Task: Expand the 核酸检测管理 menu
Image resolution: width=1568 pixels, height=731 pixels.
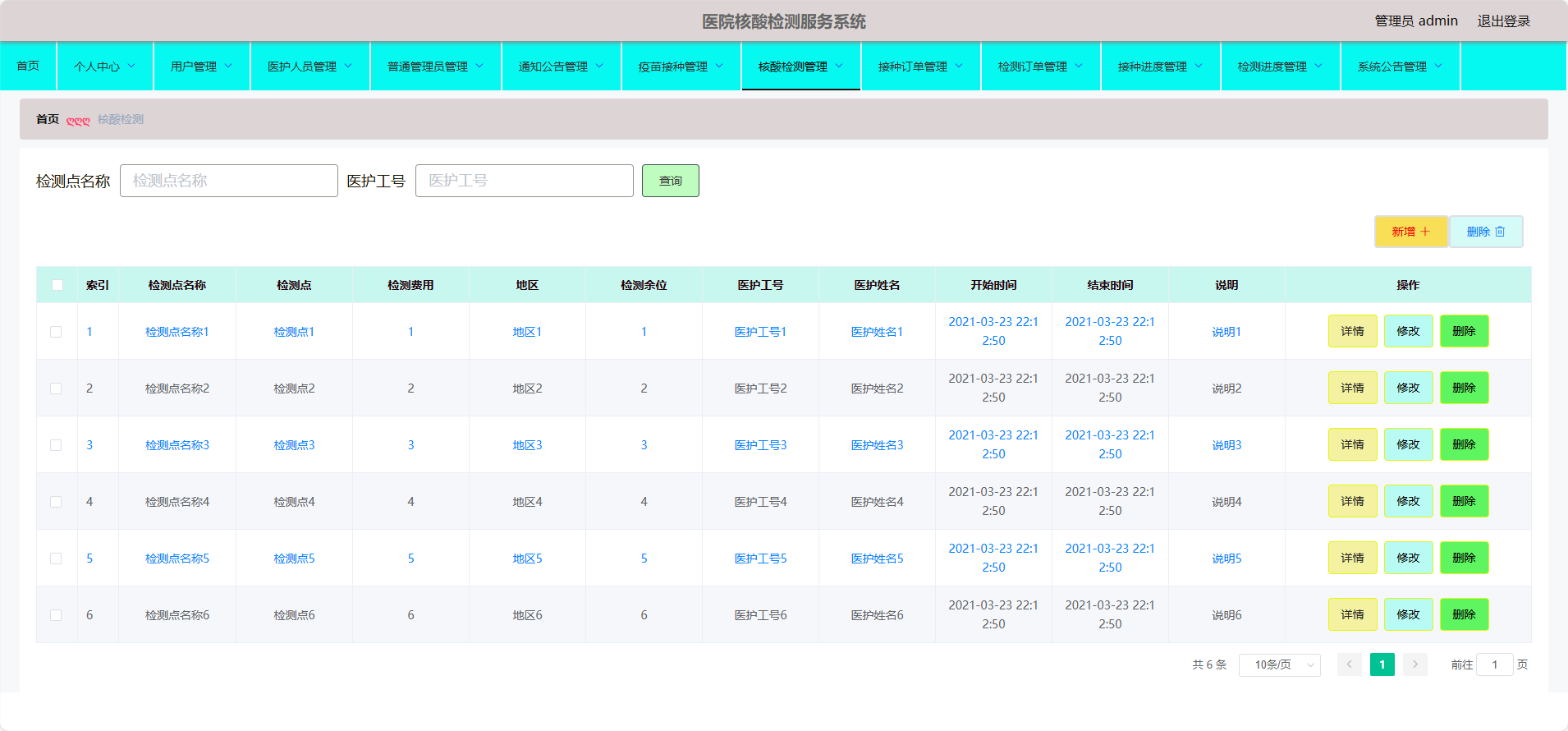Action: point(801,67)
